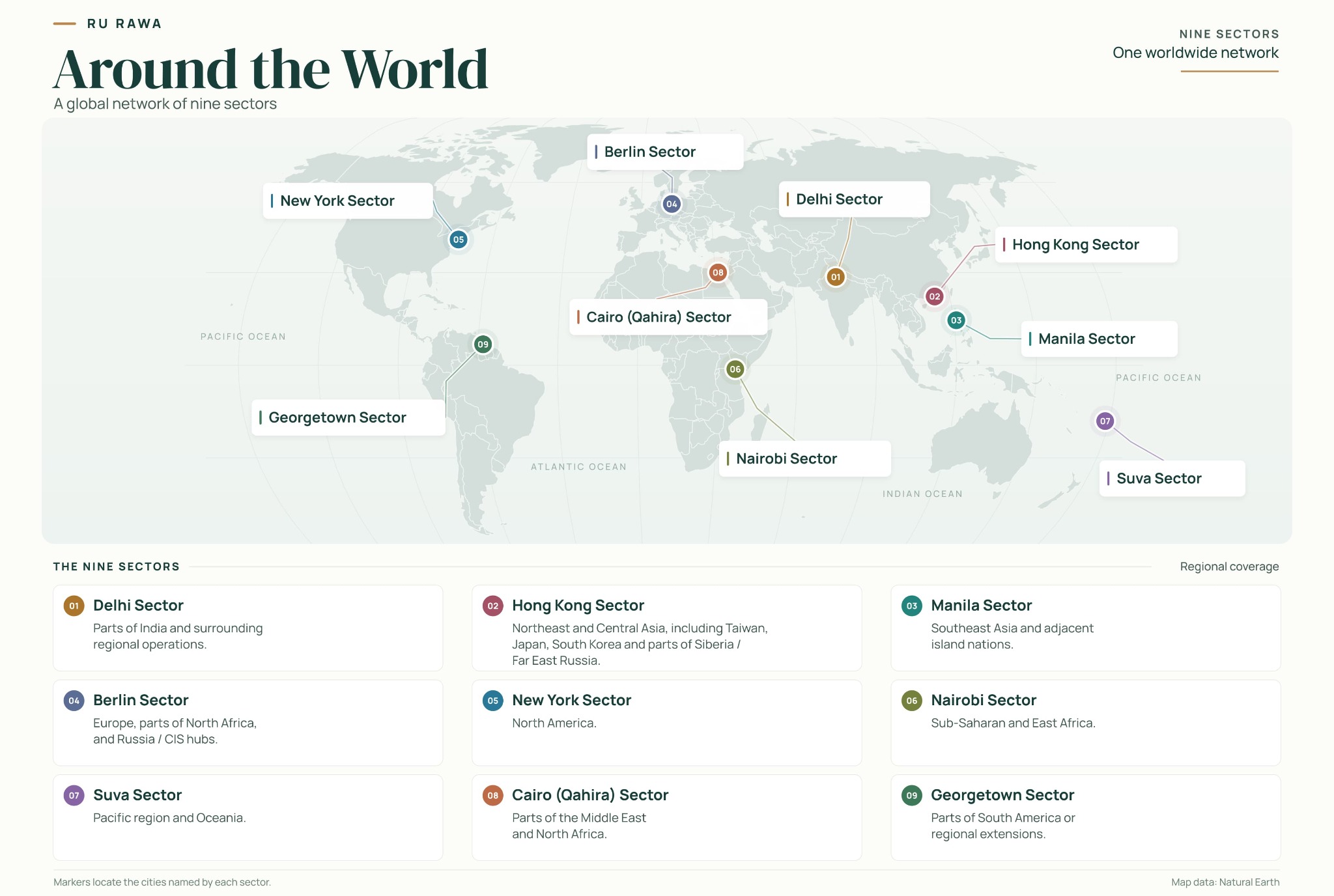Open the Manila Sector card title

[x=981, y=606]
